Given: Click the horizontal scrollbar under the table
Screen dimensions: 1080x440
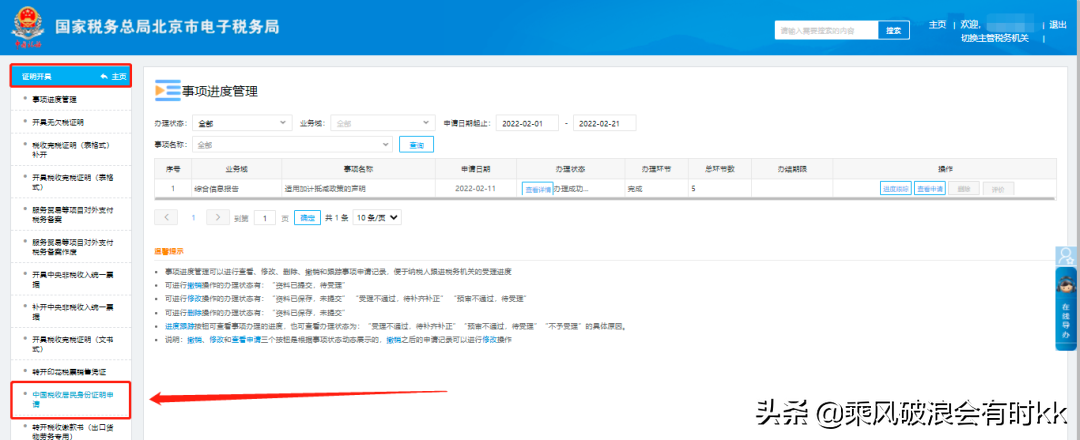Looking at the screenshot, I should (x=606, y=199).
